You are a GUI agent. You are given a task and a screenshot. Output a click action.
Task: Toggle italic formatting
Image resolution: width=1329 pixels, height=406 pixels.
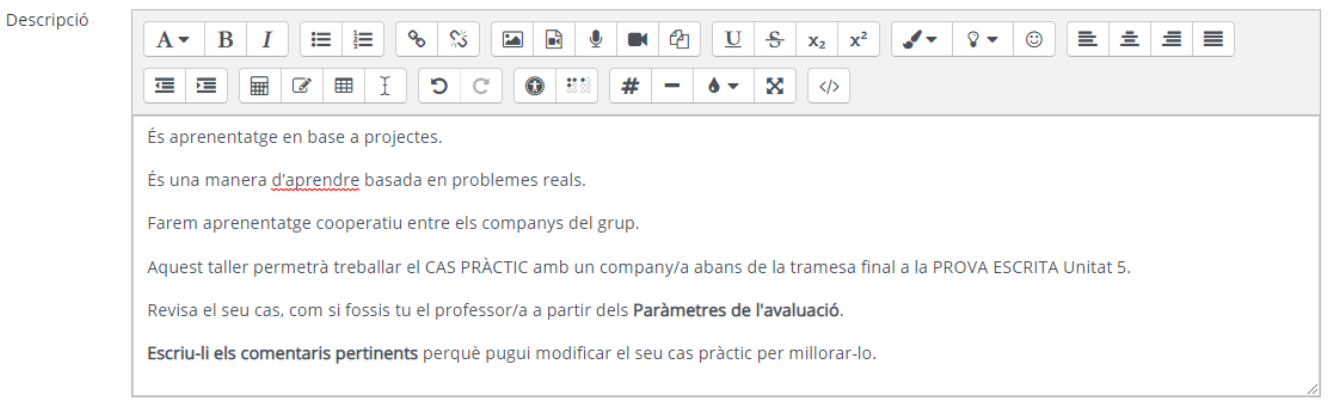267,39
